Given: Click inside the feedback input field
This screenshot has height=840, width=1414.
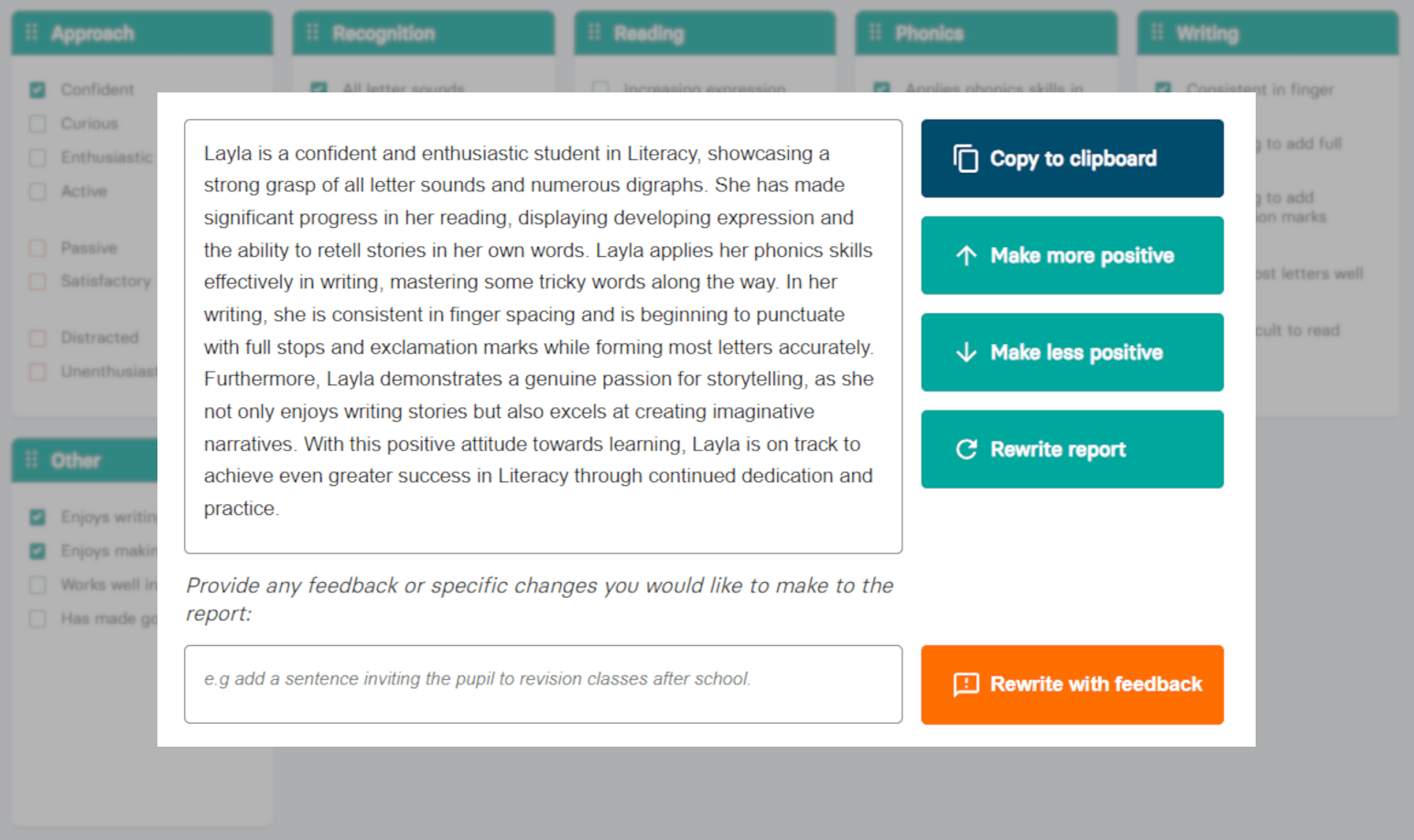Looking at the screenshot, I should click(x=544, y=684).
